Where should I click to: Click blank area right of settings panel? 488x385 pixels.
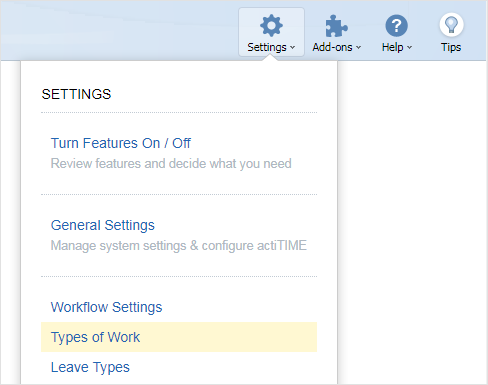412,220
